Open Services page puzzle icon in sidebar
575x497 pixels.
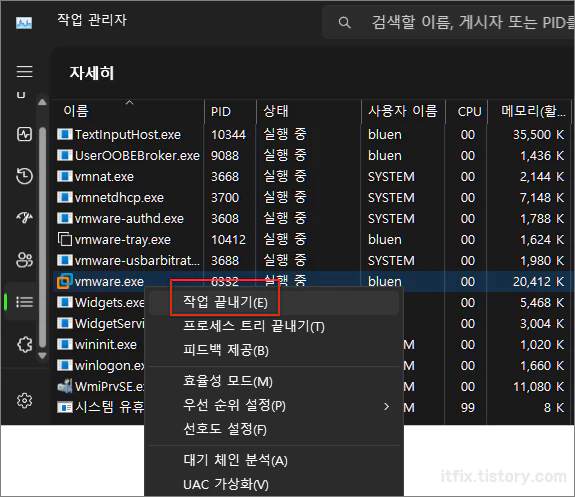point(25,344)
